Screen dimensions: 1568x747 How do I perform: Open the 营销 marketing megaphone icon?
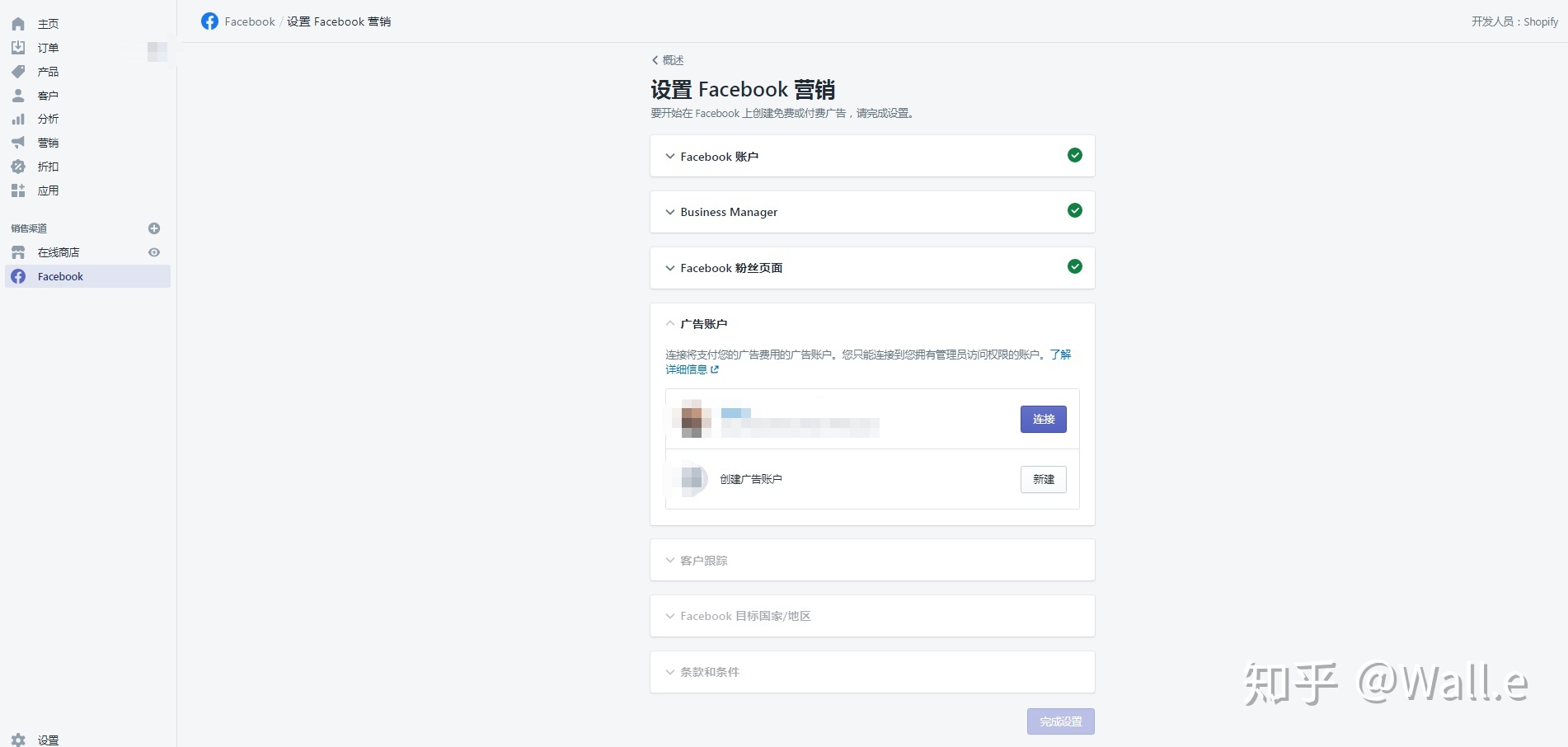click(x=18, y=143)
